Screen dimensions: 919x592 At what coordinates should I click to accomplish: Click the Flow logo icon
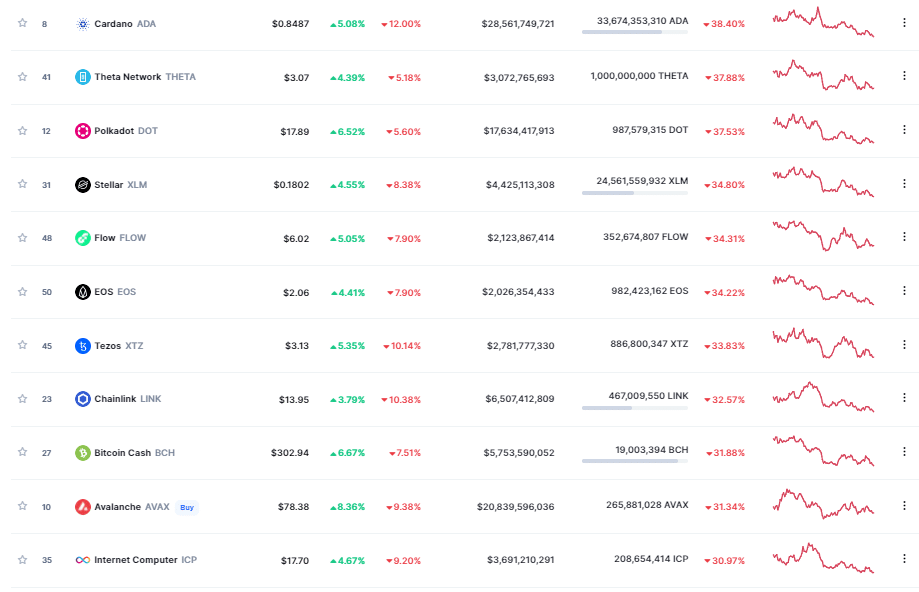point(83,238)
